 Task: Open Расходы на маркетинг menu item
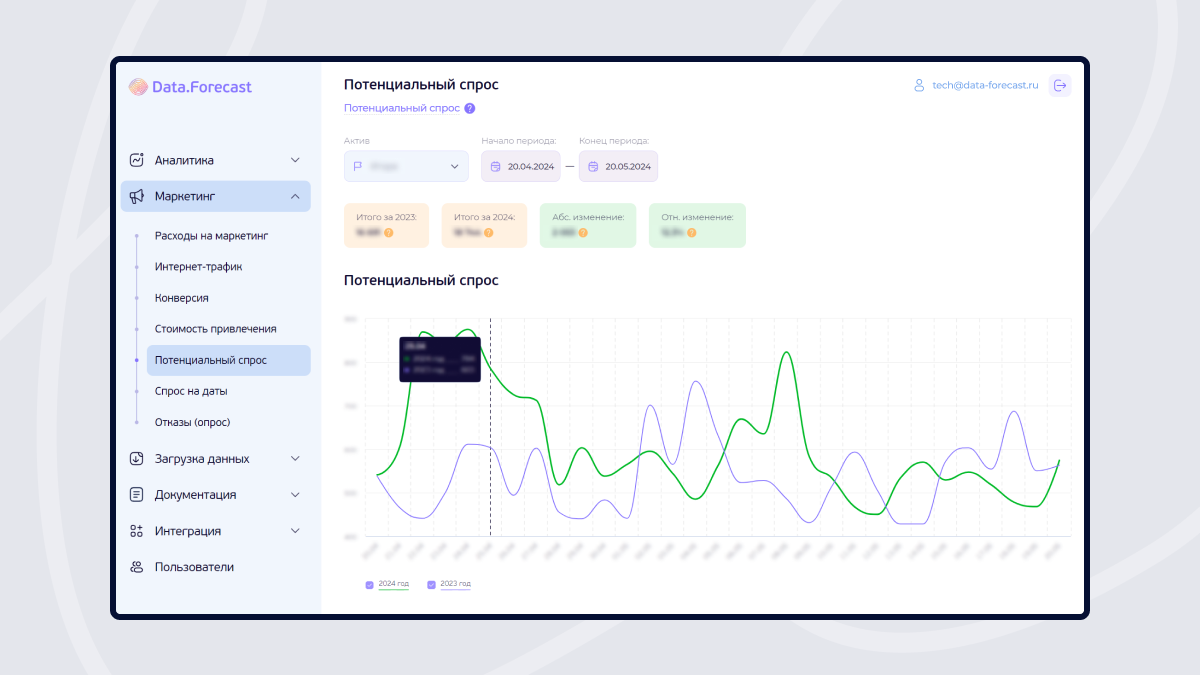[211, 236]
